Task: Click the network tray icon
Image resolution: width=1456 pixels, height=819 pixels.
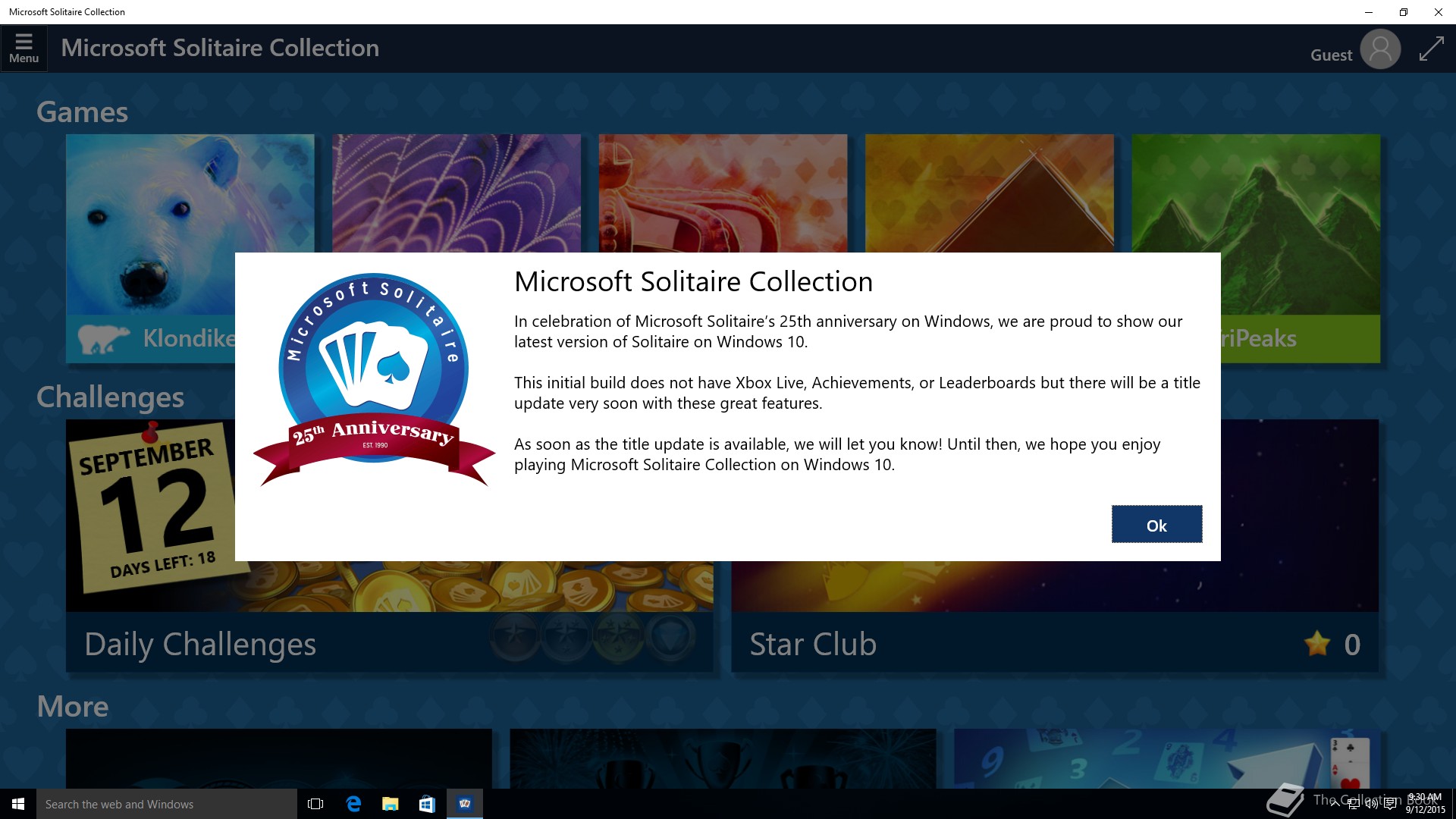Action: tap(1354, 804)
